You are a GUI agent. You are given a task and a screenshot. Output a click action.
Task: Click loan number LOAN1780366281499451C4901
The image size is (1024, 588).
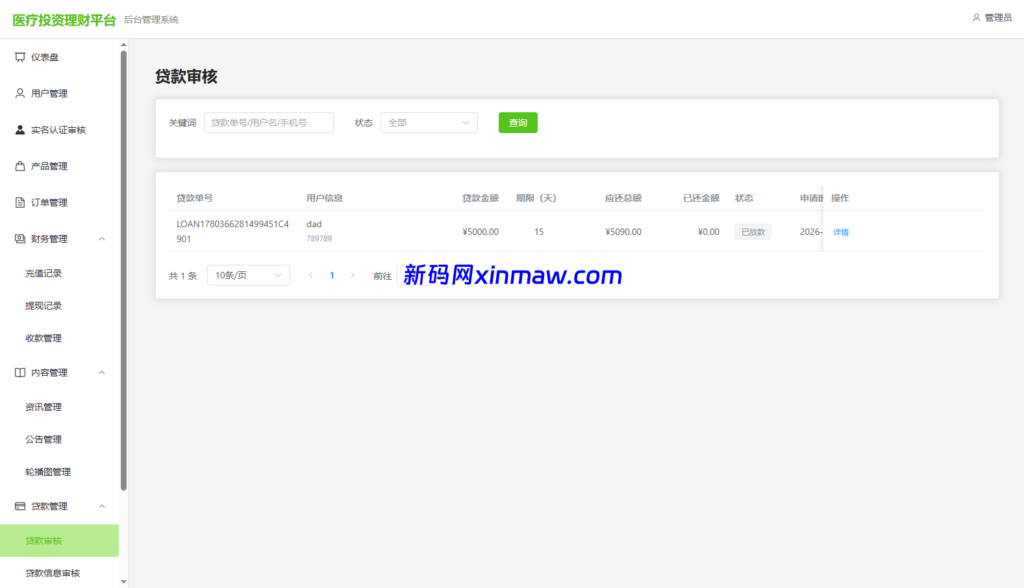[x=232, y=231]
